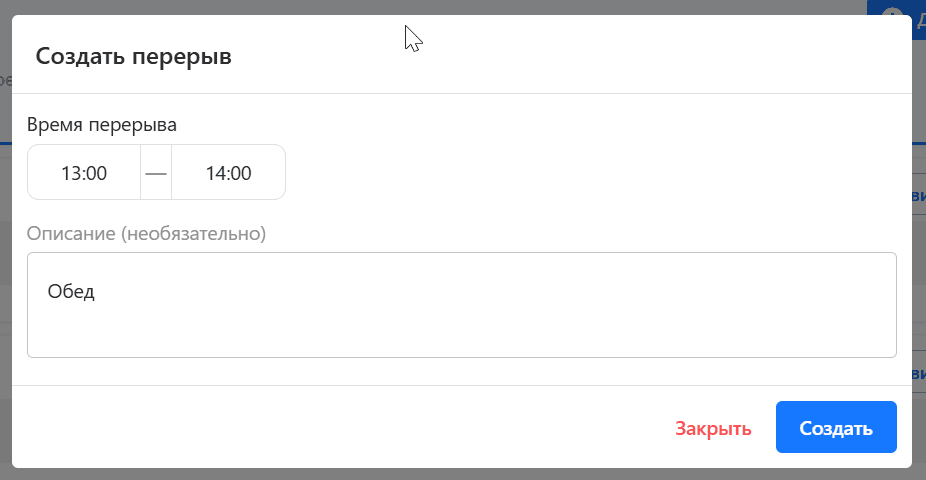Click the lower cut-off blue link at right edge
The height and width of the screenshot is (480, 926).
click(919, 373)
